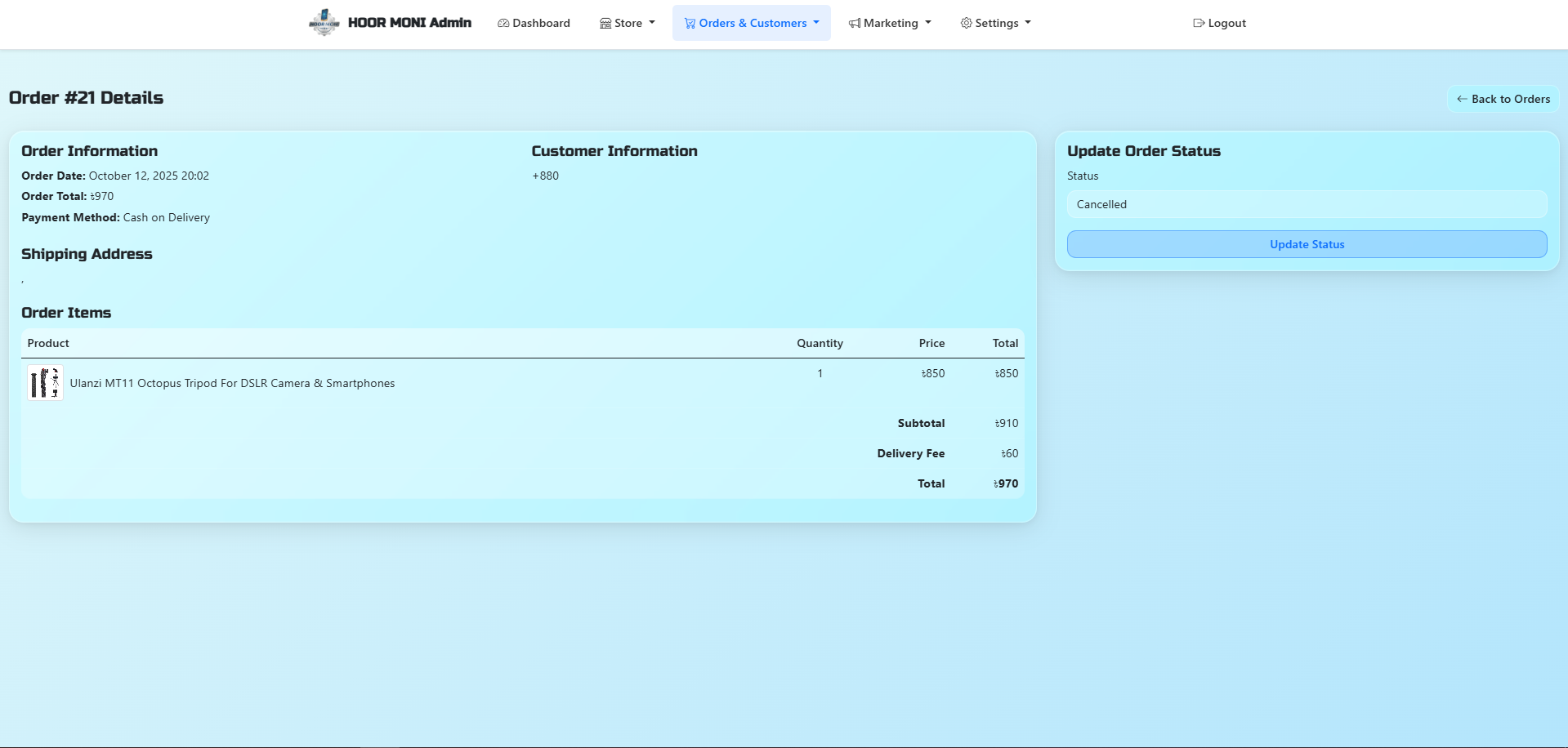1568x748 pixels.
Task: Open the Status select showing Cancelled
Action: point(1307,204)
